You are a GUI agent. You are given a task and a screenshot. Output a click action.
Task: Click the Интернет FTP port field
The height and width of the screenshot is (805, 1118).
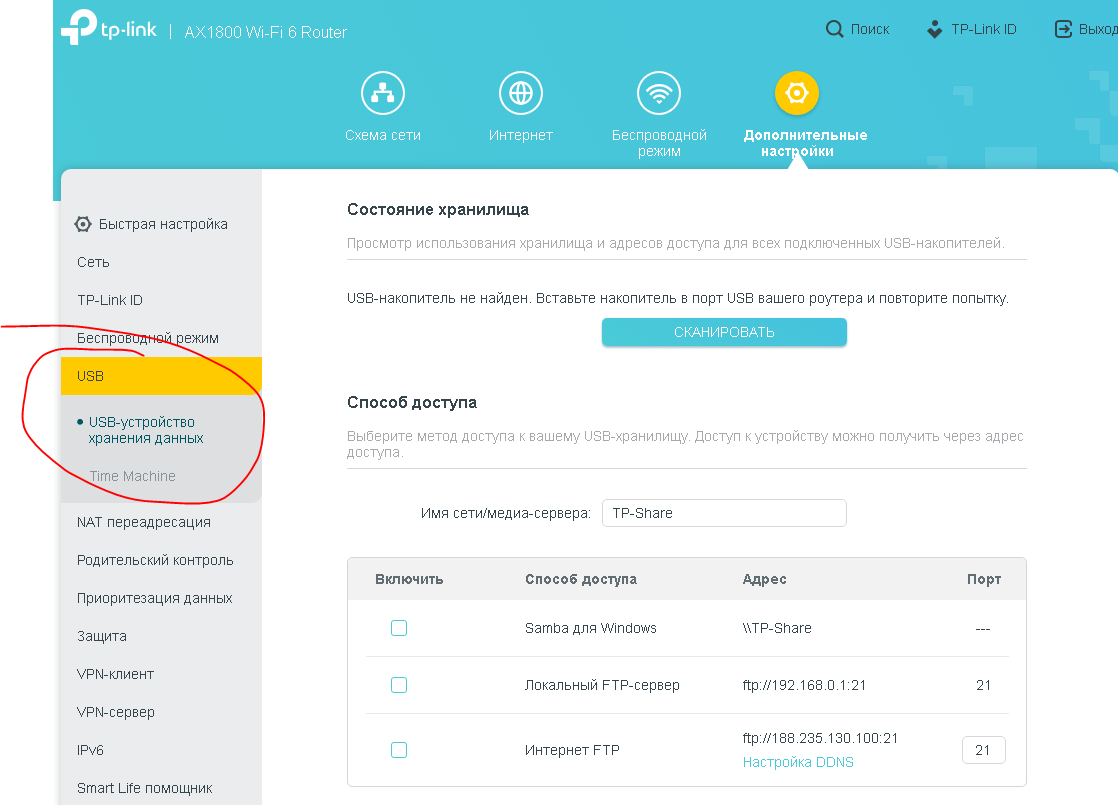(983, 750)
